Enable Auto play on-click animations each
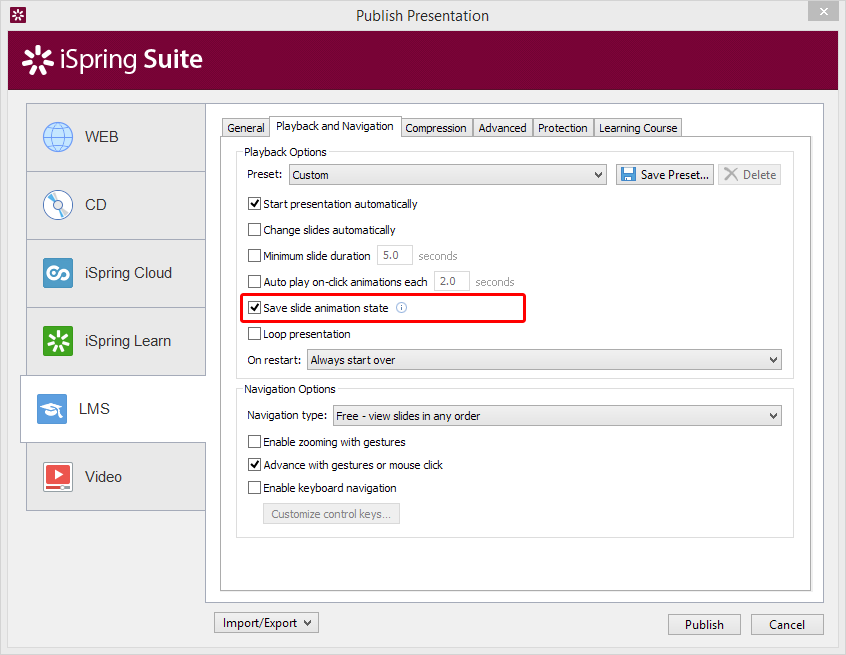 (x=254, y=282)
